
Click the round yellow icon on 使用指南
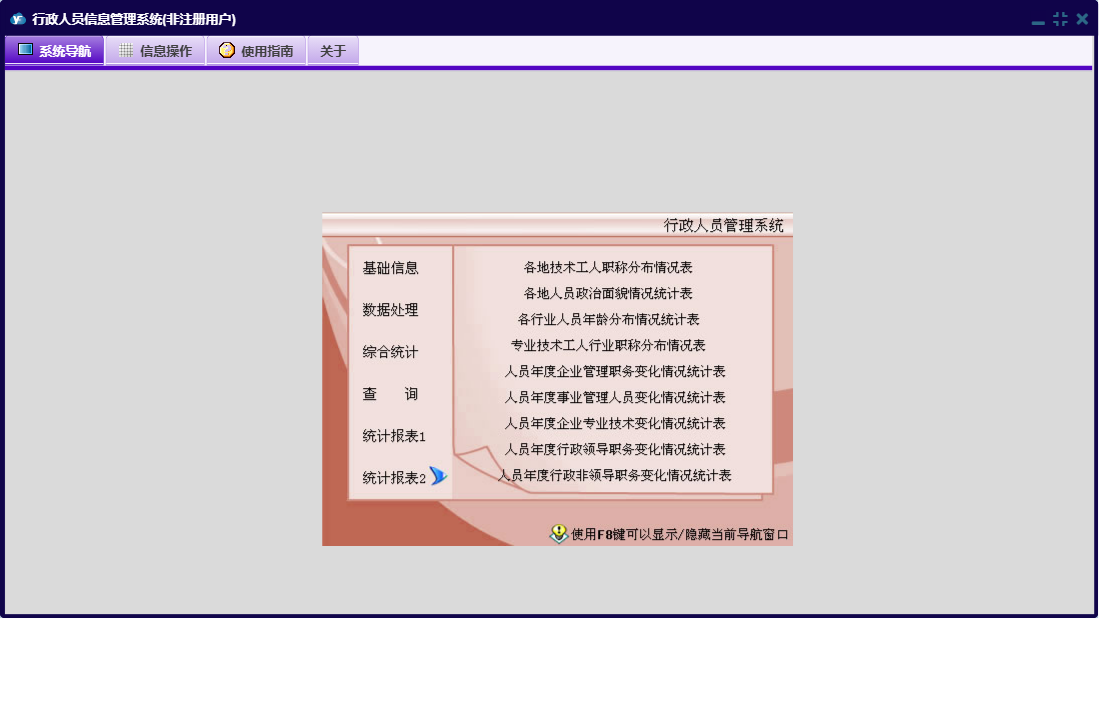pos(227,50)
